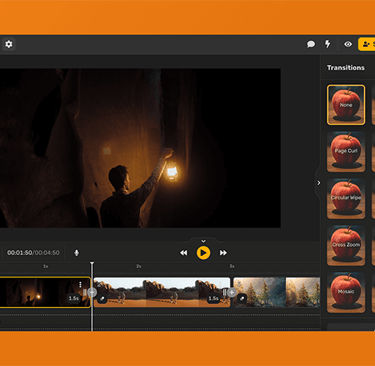
Task: Click the 1s mark on the timeline ruler
Action: pyautogui.click(x=46, y=266)
